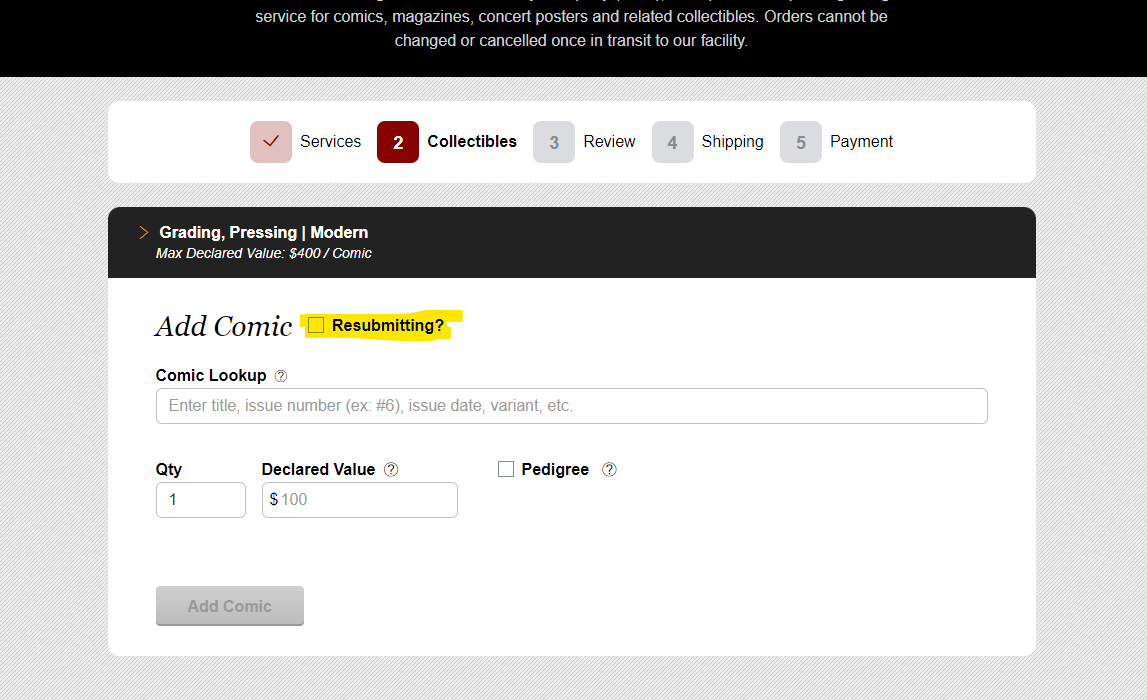Click the Declared Value input field

(359, 499)
